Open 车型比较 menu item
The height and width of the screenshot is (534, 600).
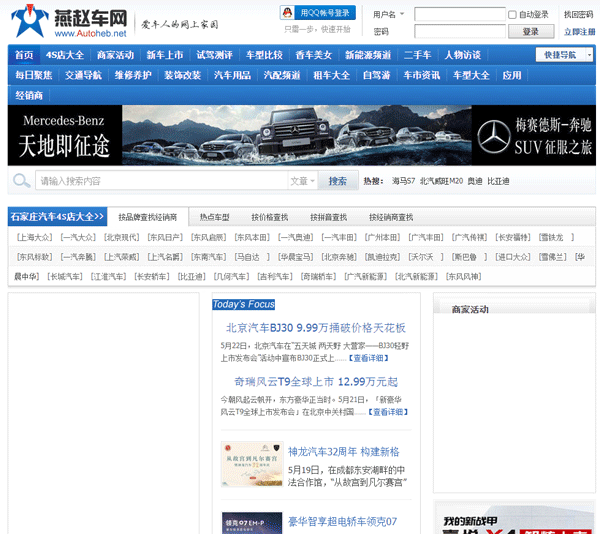click(x=264, y=55)
